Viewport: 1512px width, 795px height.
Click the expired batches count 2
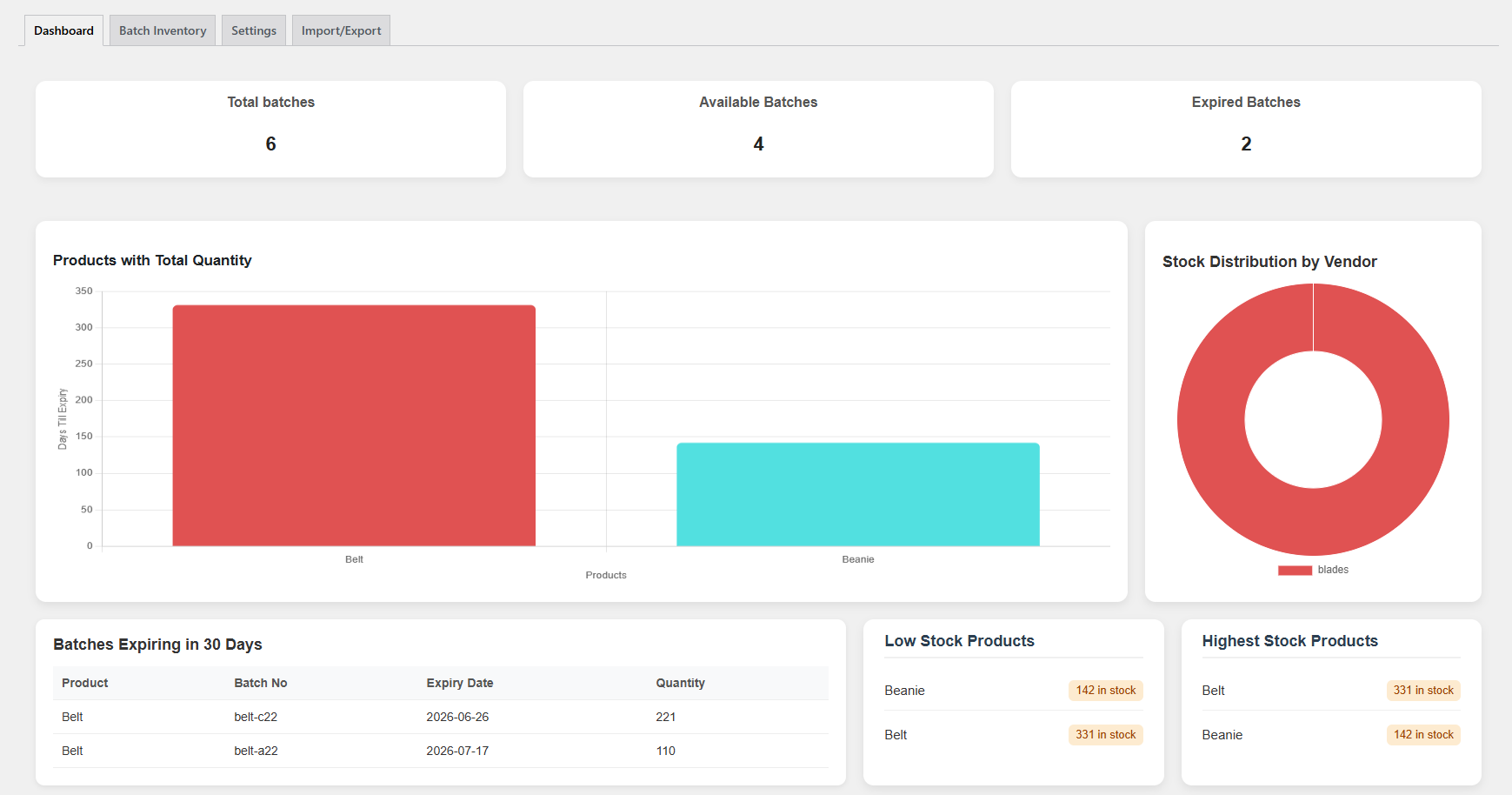pyautogui.click(x=1246, y=144)
